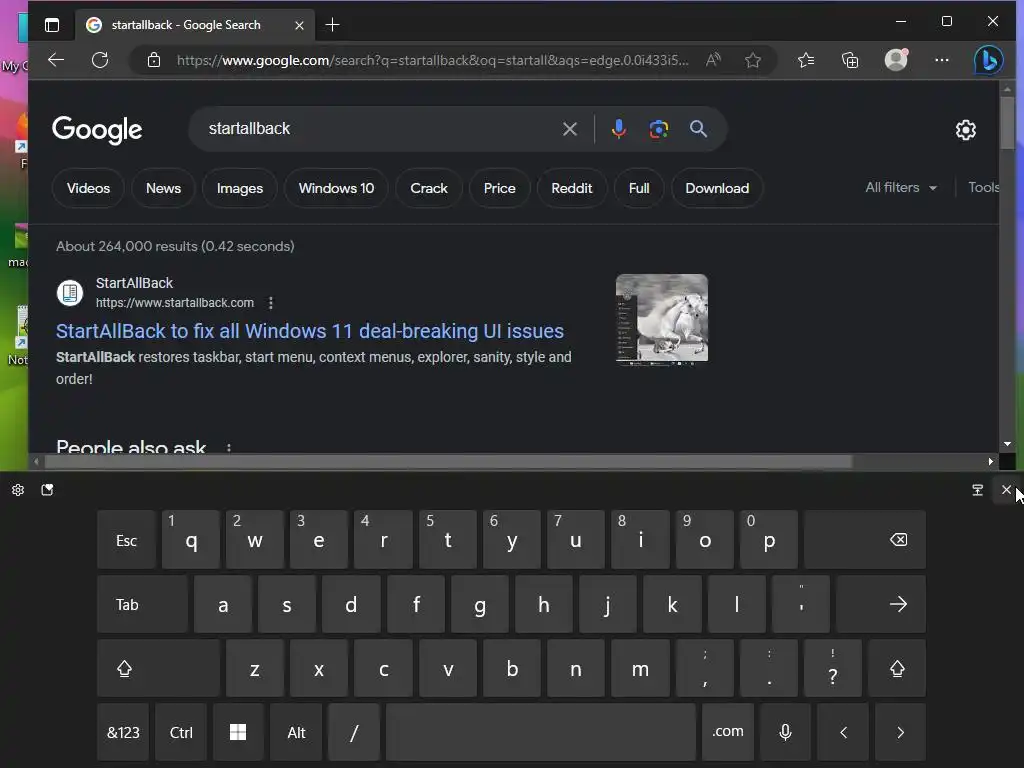Close the touch keyboard
The image size is (1024, 768).
tap(1006, 489)
